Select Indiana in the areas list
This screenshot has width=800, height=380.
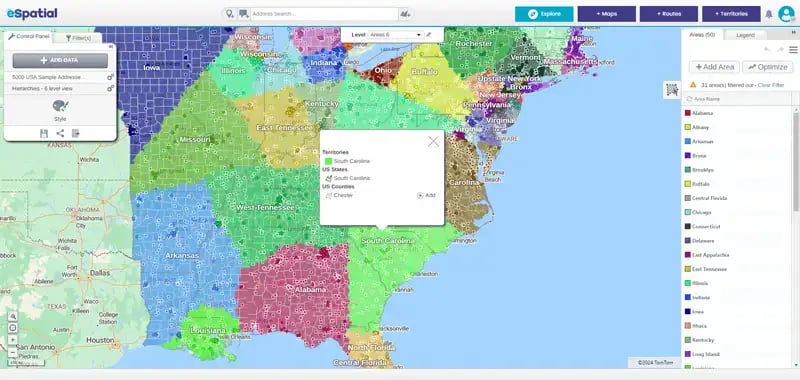(x=700, y=297)
